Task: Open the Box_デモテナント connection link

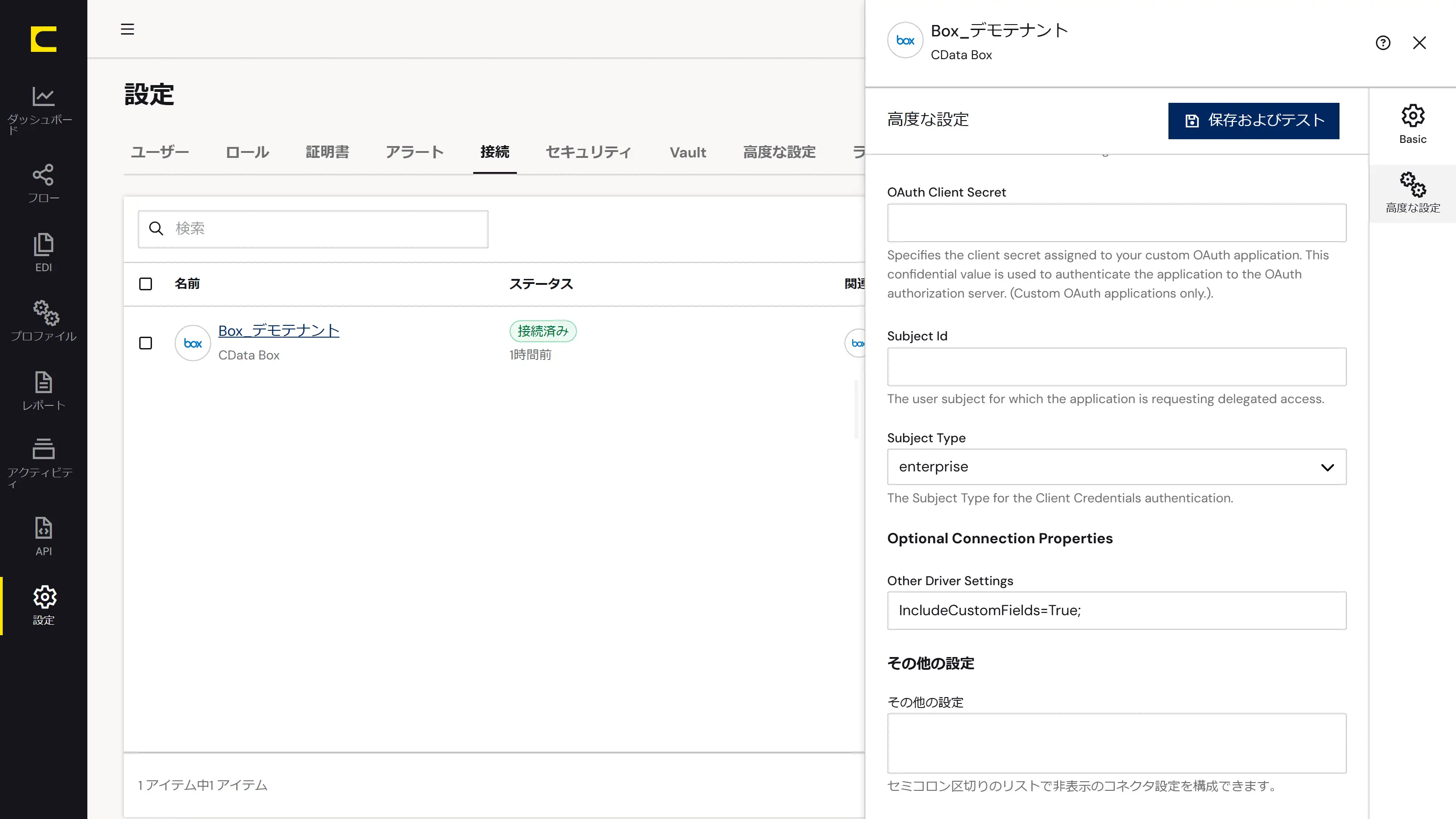Action: pyautogui.click(x=278, y=331)
